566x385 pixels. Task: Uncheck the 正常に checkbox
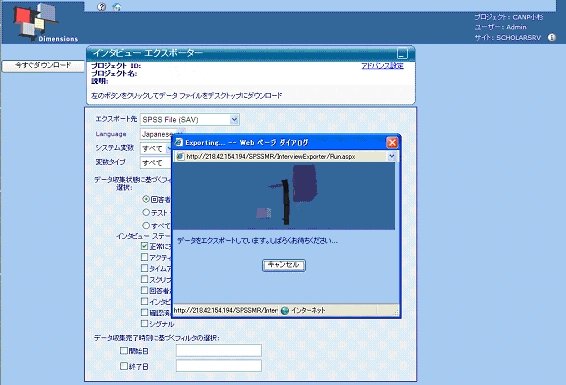[144, 246]
